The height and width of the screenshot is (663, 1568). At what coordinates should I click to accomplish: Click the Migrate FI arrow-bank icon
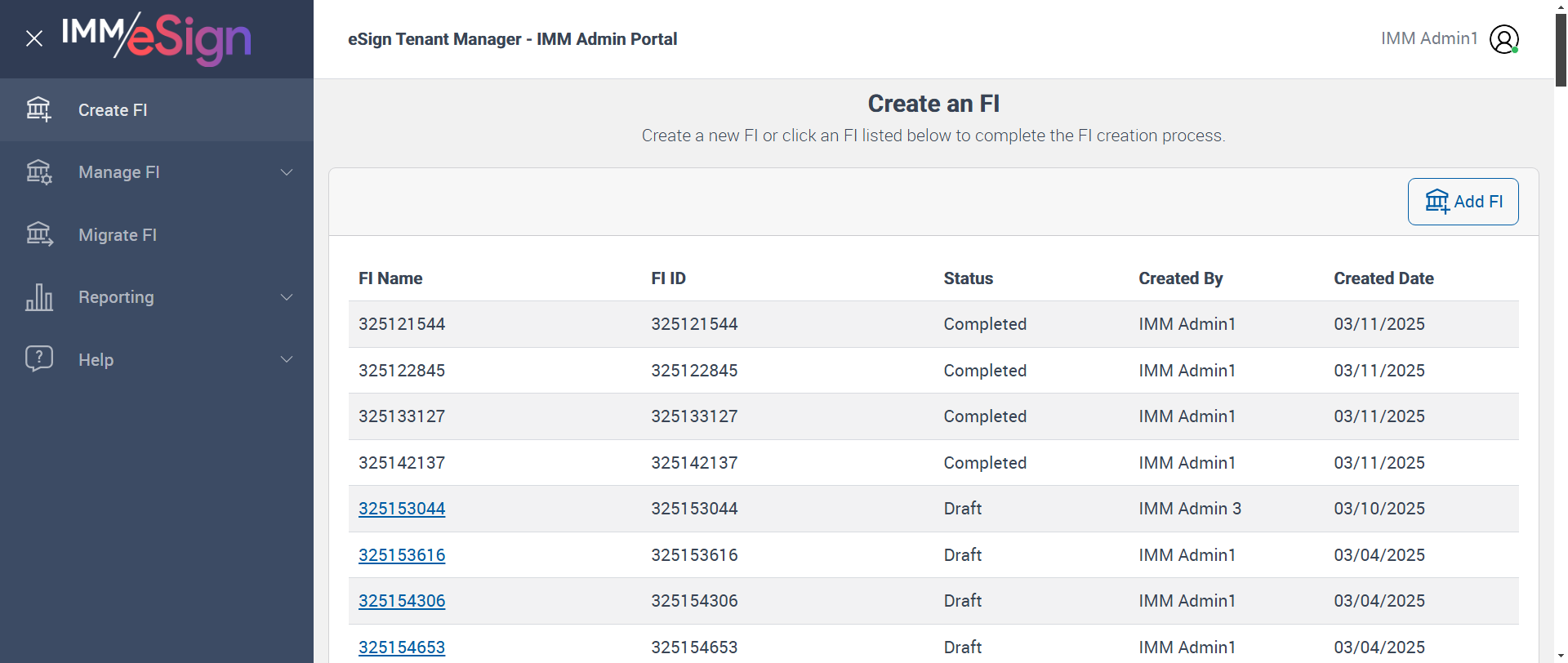(38, 235)
